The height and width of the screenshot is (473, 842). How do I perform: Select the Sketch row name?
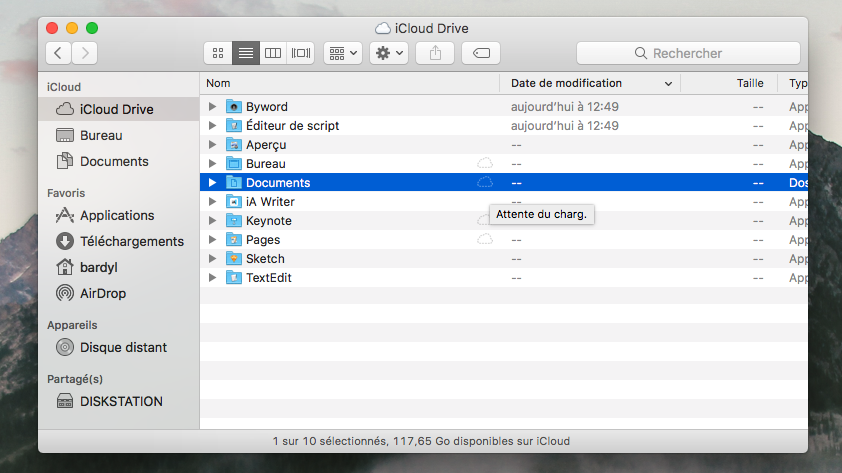(x=265, y=259)
